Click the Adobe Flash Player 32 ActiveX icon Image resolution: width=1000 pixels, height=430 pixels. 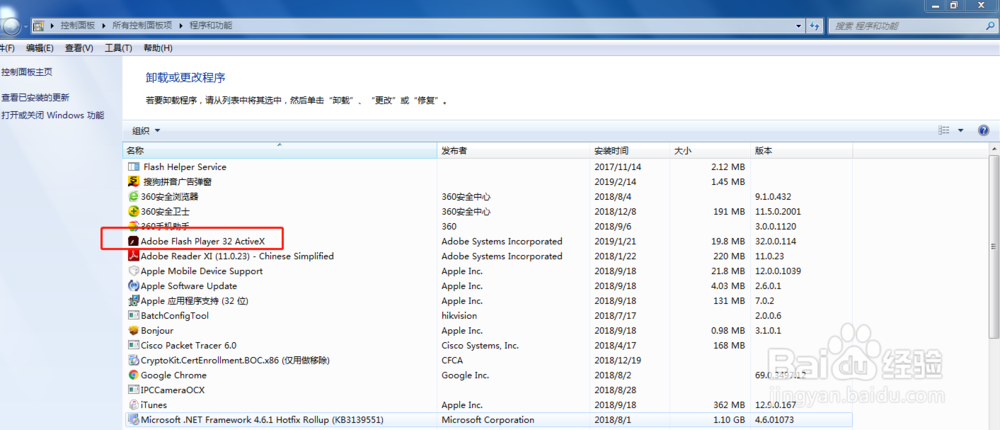133,241
